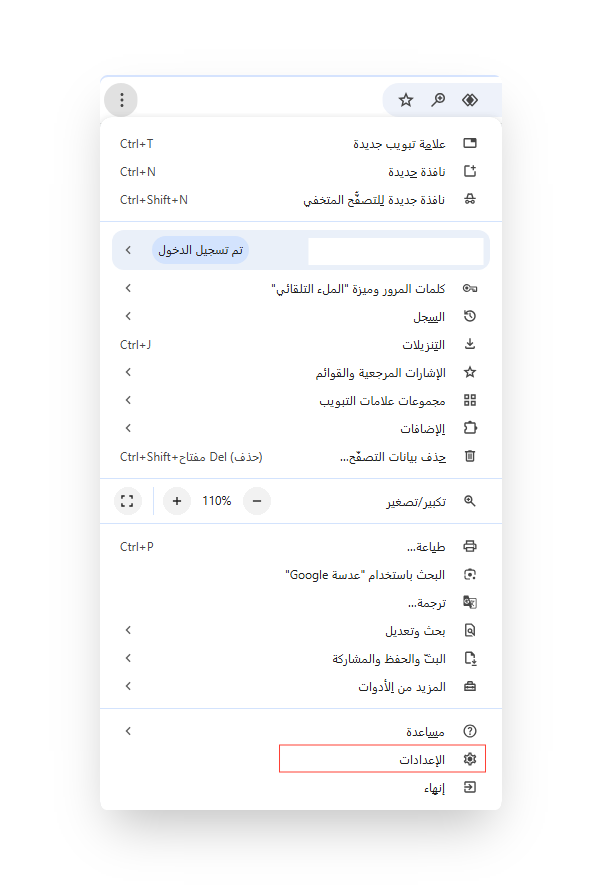Screen dimensions: 602x885
Task: Expand المزيد من الأدوات submenu arrow
Action: 127,687
